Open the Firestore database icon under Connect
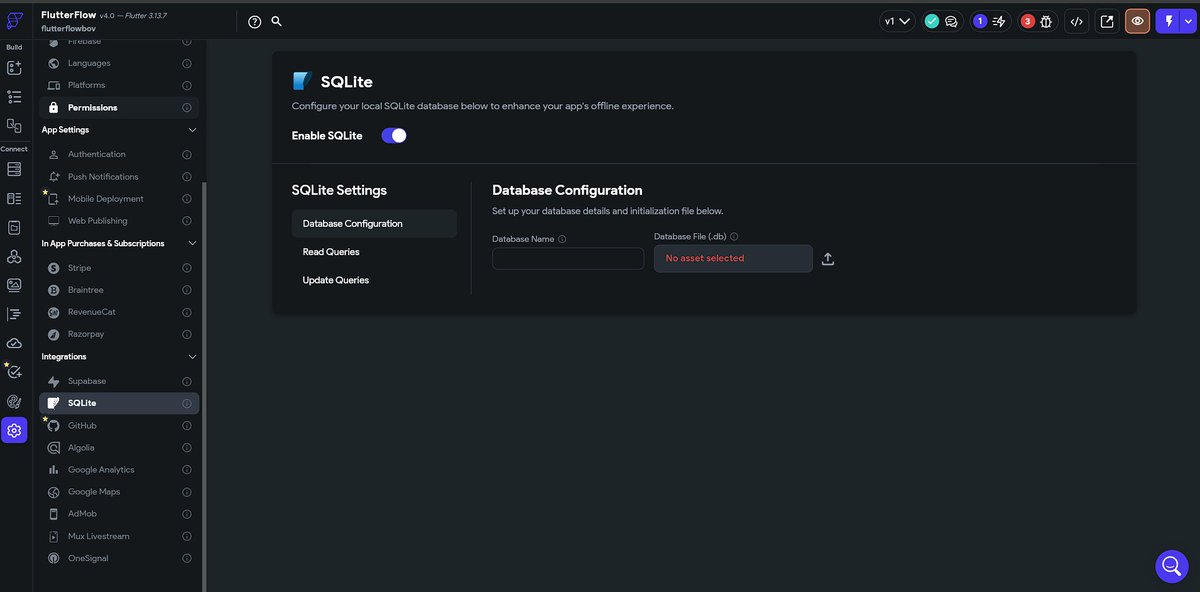The height and width of the screenshot is (592, 1200). 14,169
